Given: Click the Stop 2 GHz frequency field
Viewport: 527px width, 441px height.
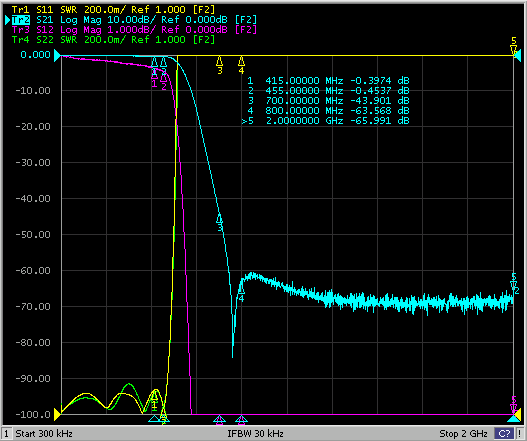Looking at the screenshot, I should point(463,433).
